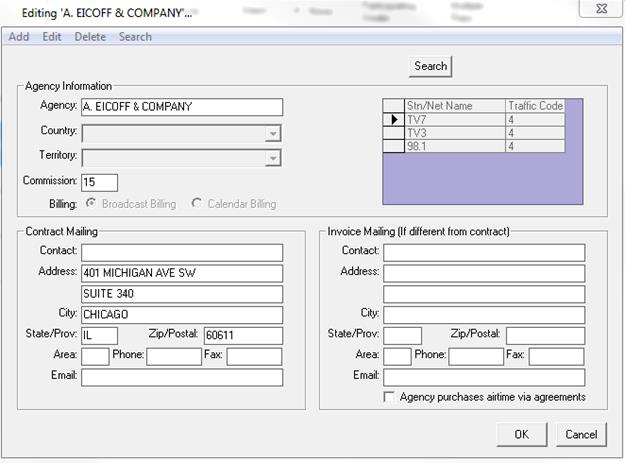Open the Edit menu

[52, 37]
